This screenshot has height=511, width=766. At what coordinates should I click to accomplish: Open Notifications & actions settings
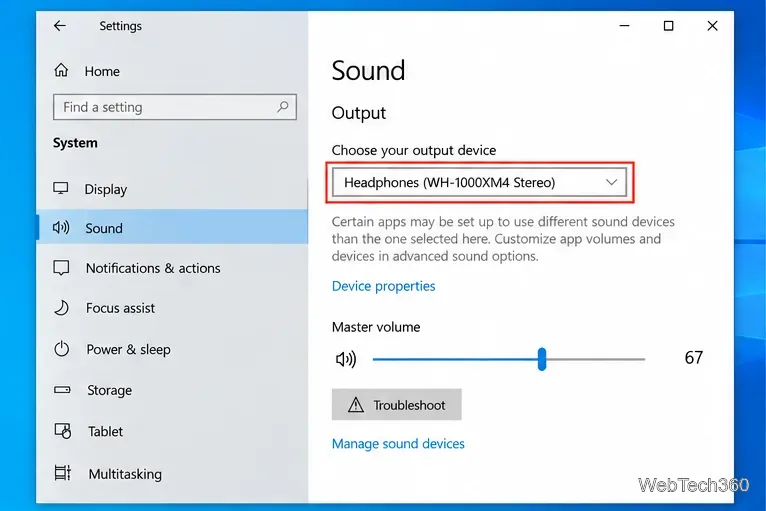(x=172, y=268)
